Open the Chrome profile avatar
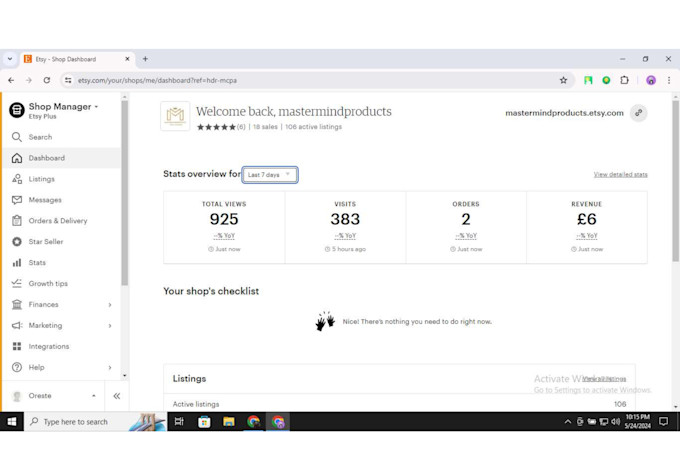Screen dimensions: 680x459 tap(651, 80)
